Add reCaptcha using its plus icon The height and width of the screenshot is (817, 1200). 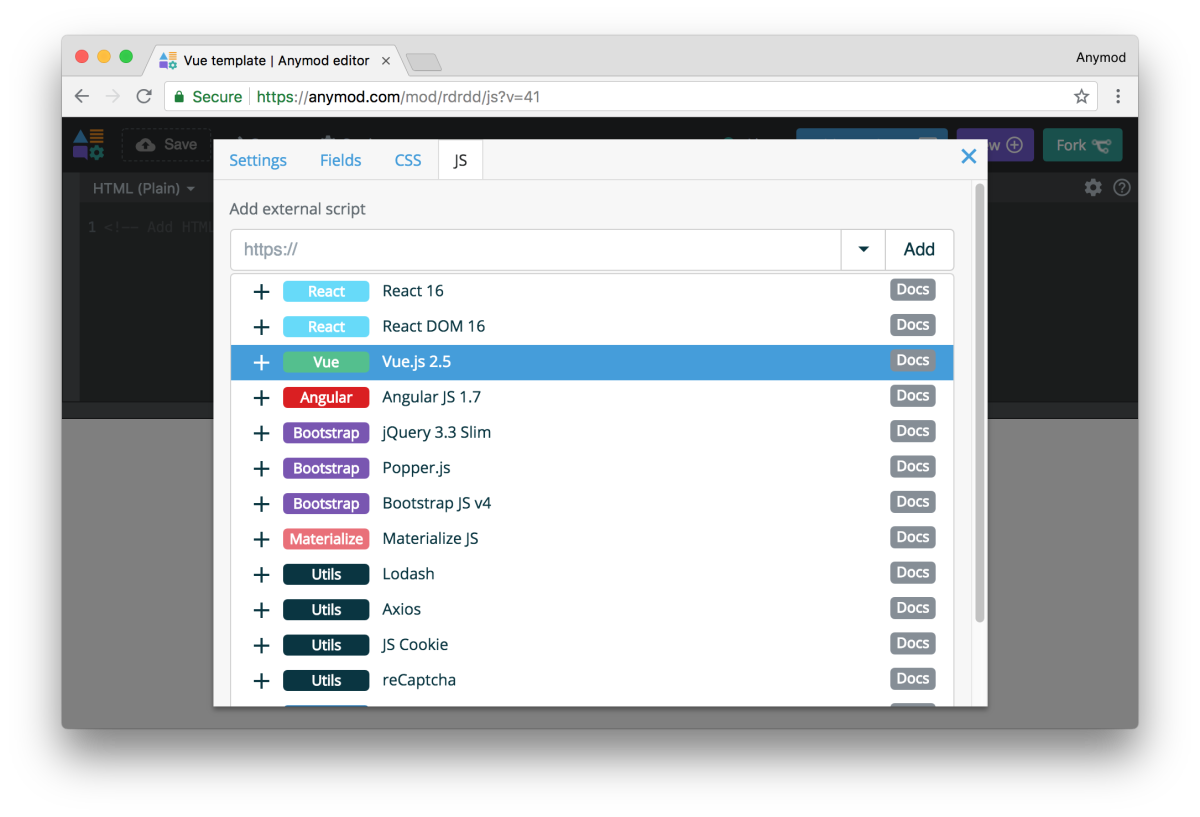pyautogui.click(x=261, y=680)
